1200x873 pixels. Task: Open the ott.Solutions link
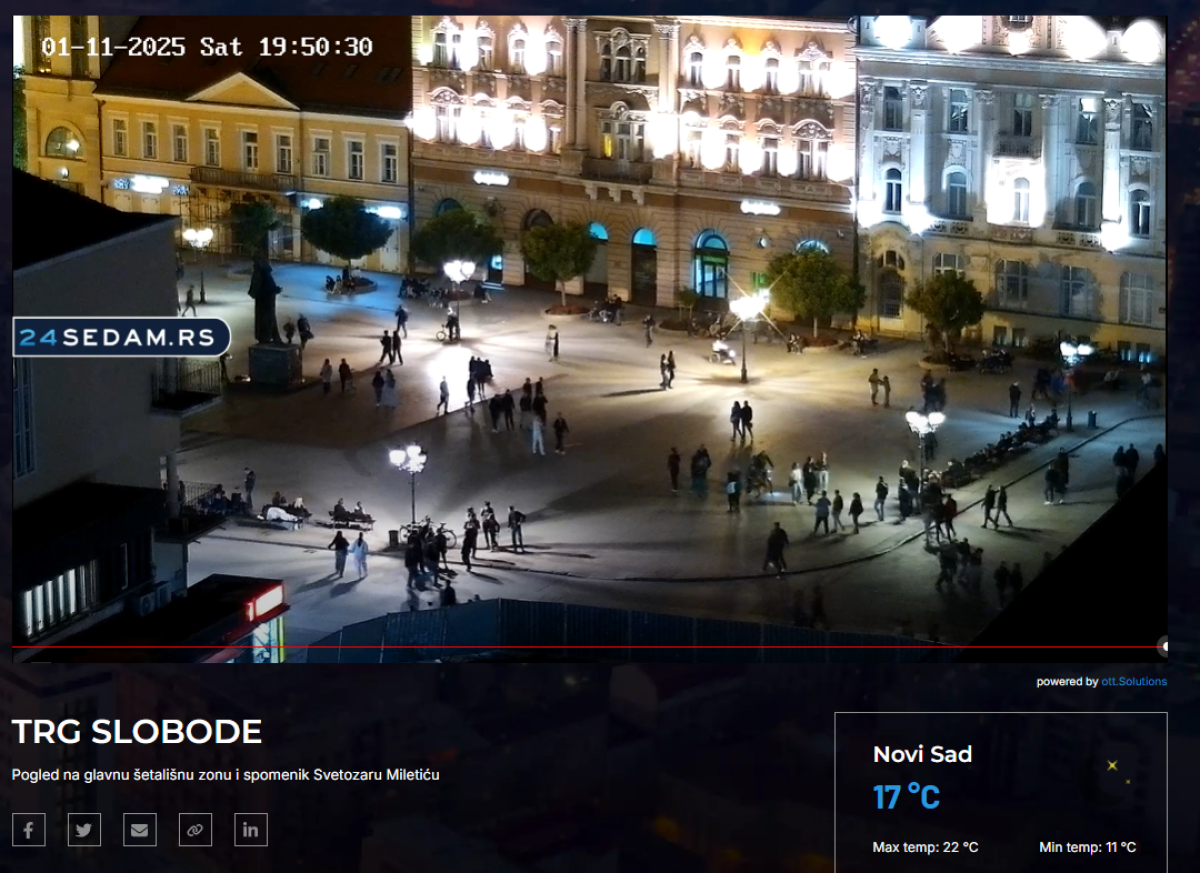1133,682
